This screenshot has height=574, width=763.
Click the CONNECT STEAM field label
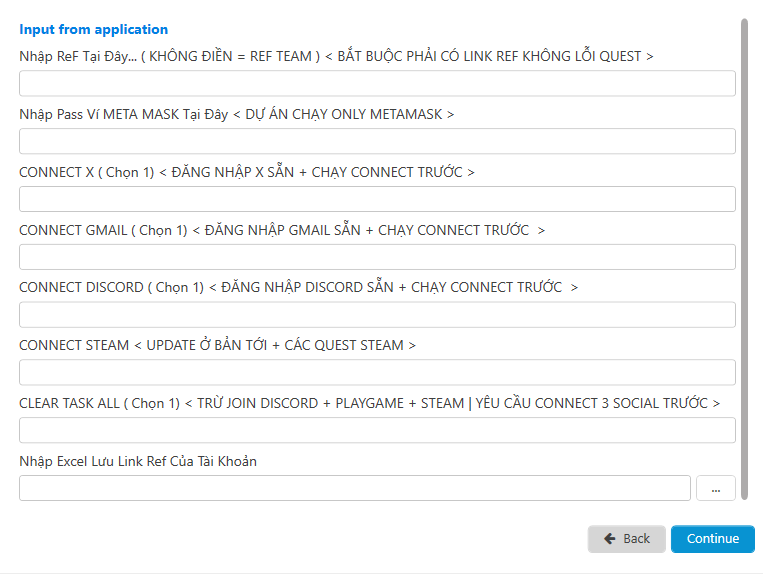point(218,345)
